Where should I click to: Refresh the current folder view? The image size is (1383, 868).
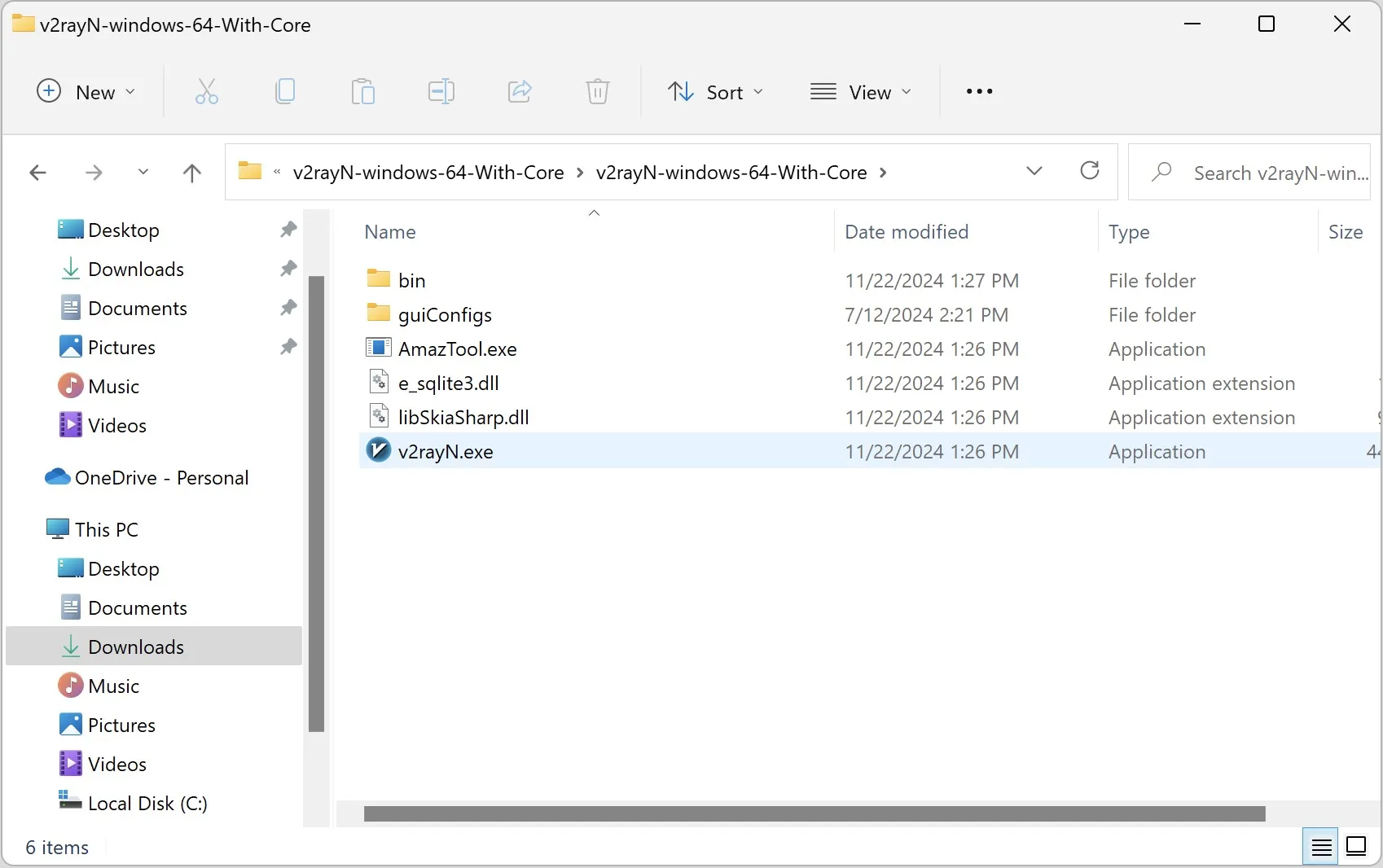tap(1090, 170)
